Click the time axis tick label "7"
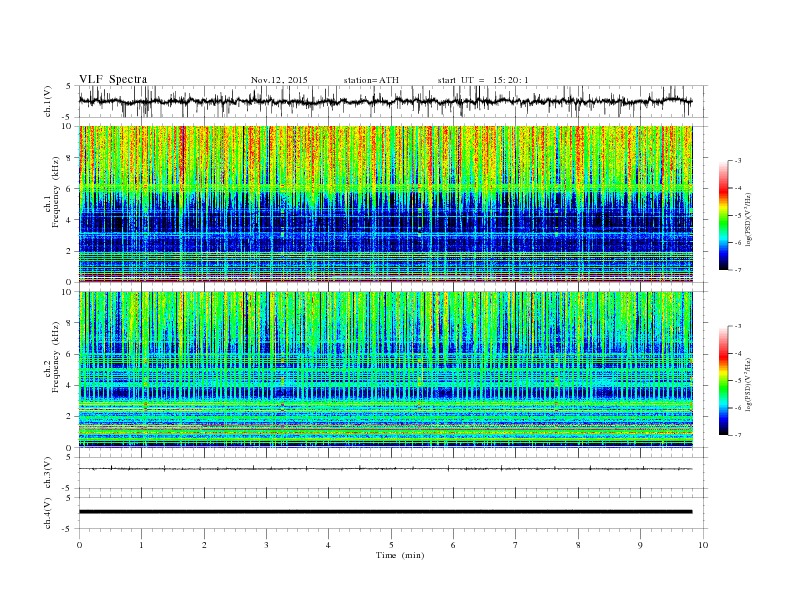The image size is (792, 612). (x=516, y=545)
